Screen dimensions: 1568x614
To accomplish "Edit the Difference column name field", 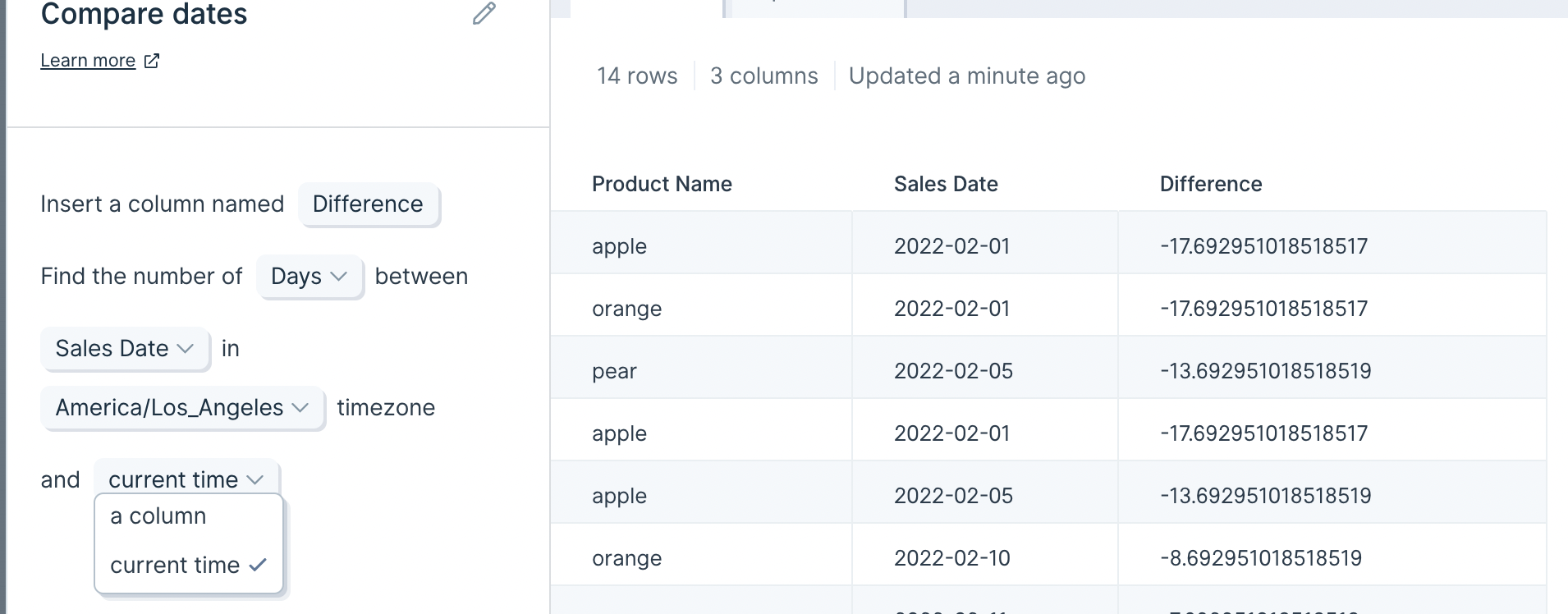I will tap(369, 204).
